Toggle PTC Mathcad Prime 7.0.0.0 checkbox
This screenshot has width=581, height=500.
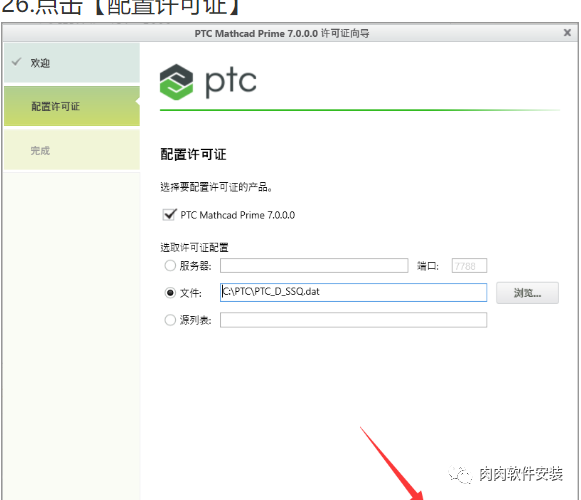click(169, 215)
